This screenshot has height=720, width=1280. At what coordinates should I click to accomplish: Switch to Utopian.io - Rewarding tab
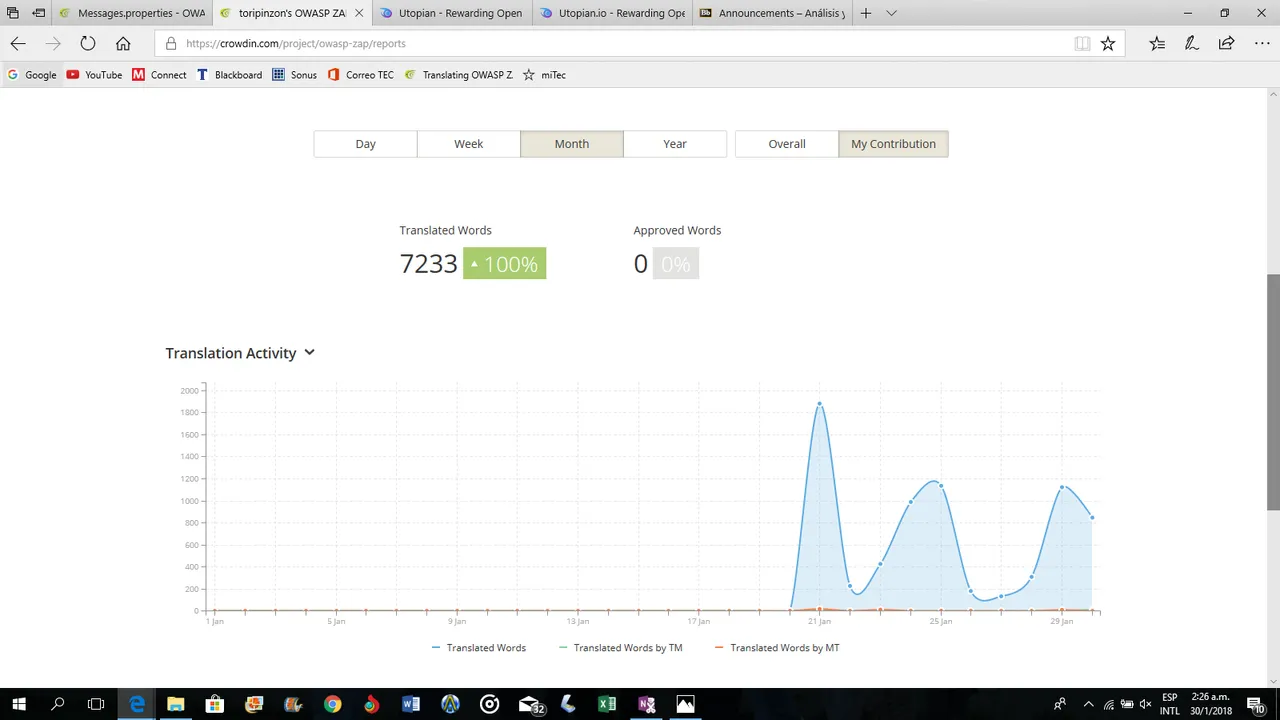pyautogui.click(x=611, y=13)
